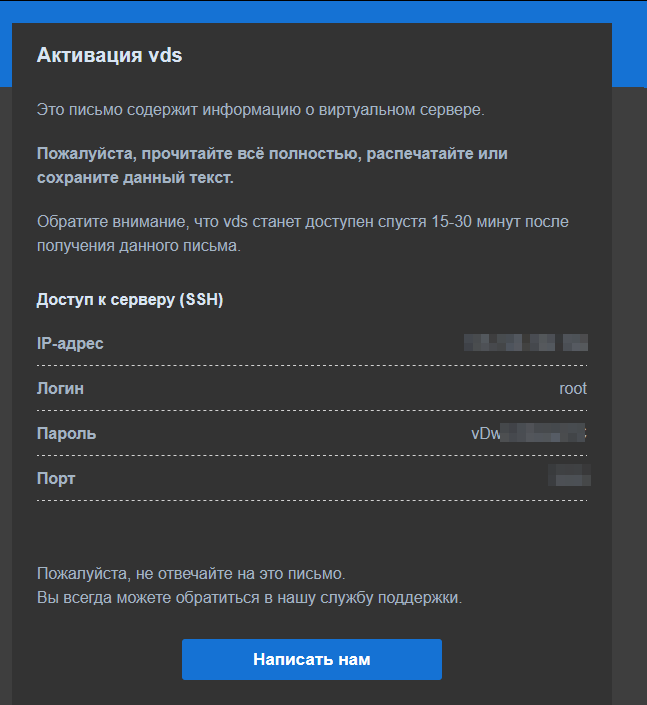Viewport: 647px width, 705px height.
Task: Click the 'Пароль' label
Action: pos(66,434)
